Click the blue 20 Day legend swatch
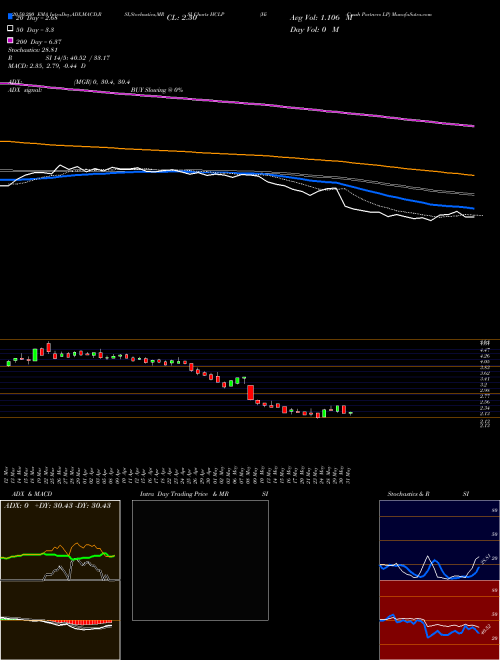The image size is (500, 660). tap(10, 17)
